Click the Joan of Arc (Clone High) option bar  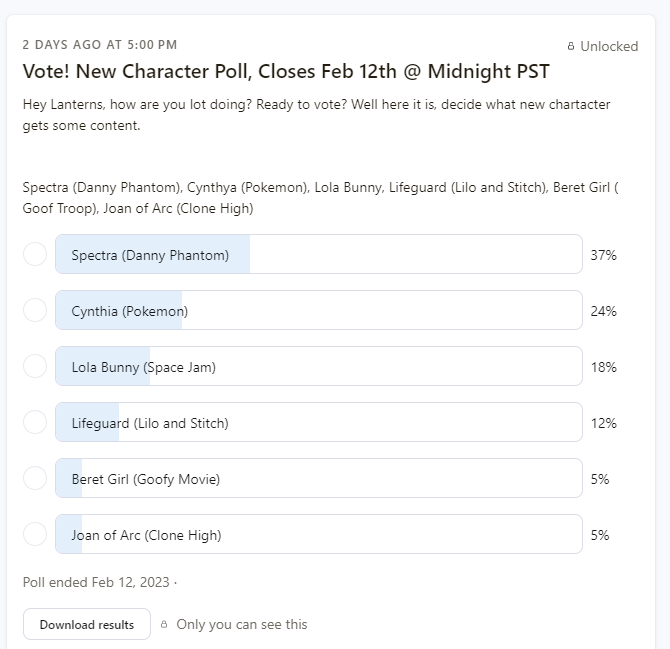[319, 534]
